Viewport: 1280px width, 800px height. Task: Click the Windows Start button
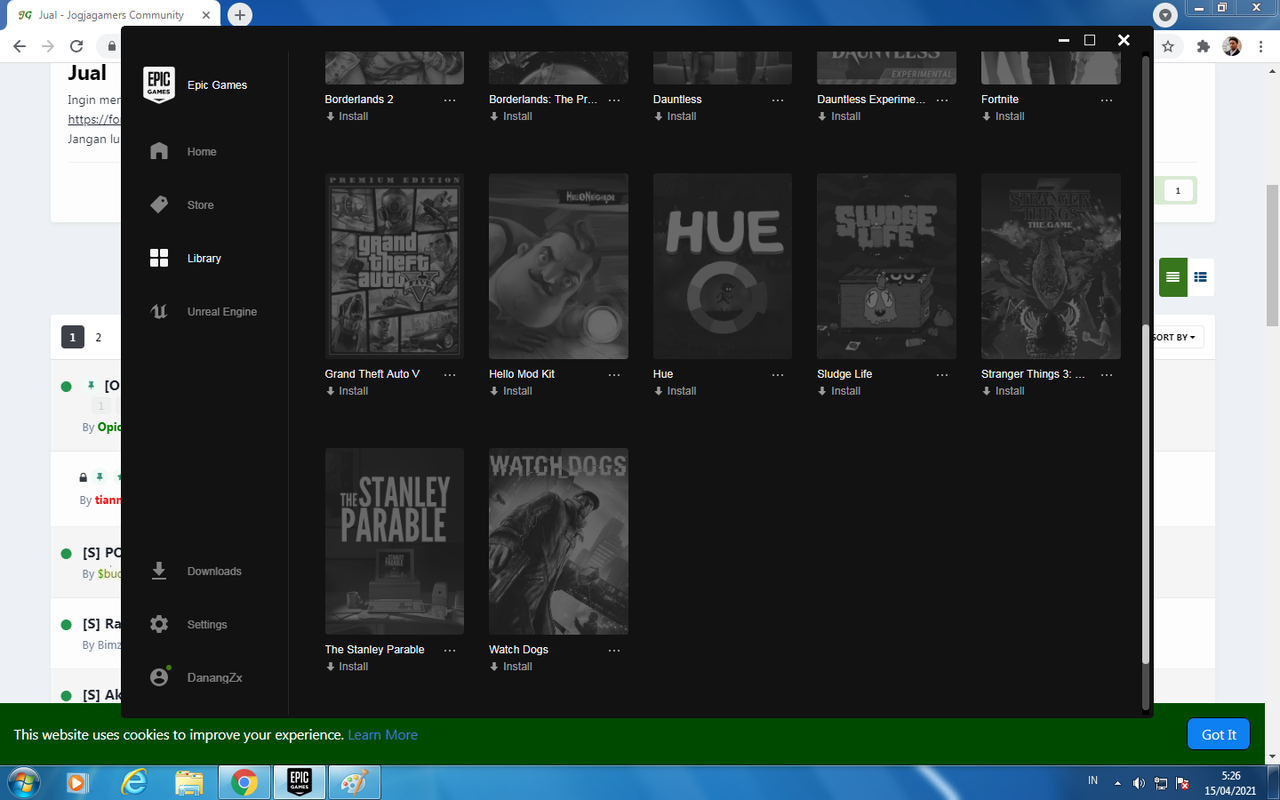click(x=24, y=781)
